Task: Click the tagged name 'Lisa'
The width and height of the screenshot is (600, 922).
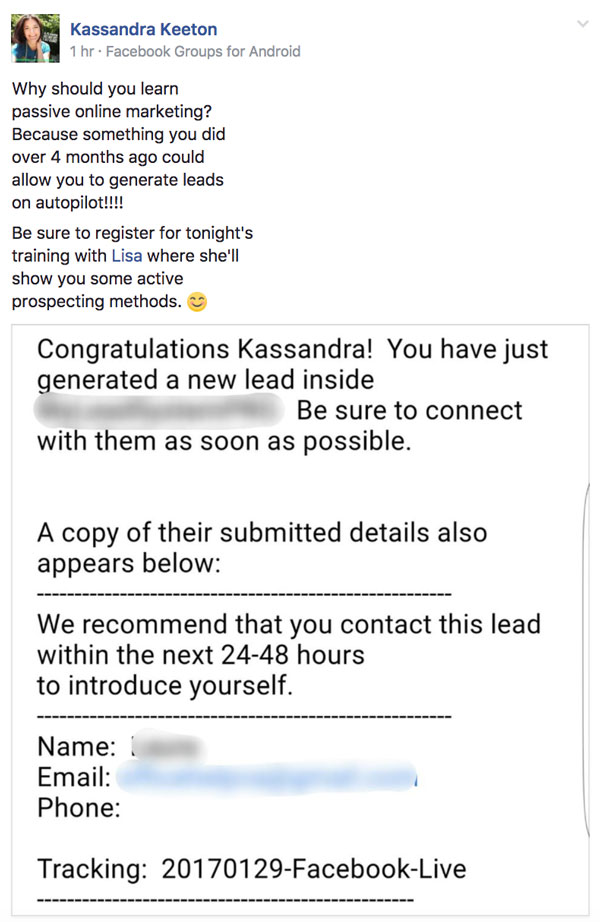Action: click(x=126, y=256)
